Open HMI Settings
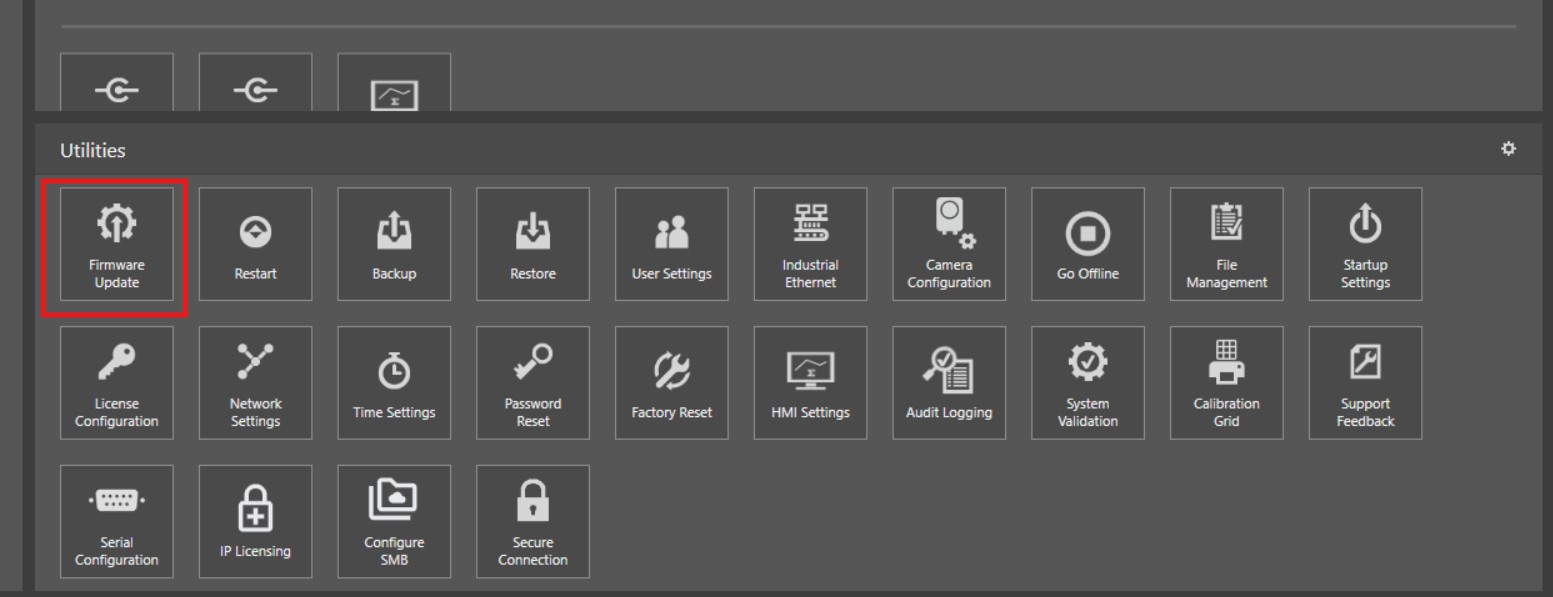This screenshot has width=1553, height=597. (x=811, y=383)
